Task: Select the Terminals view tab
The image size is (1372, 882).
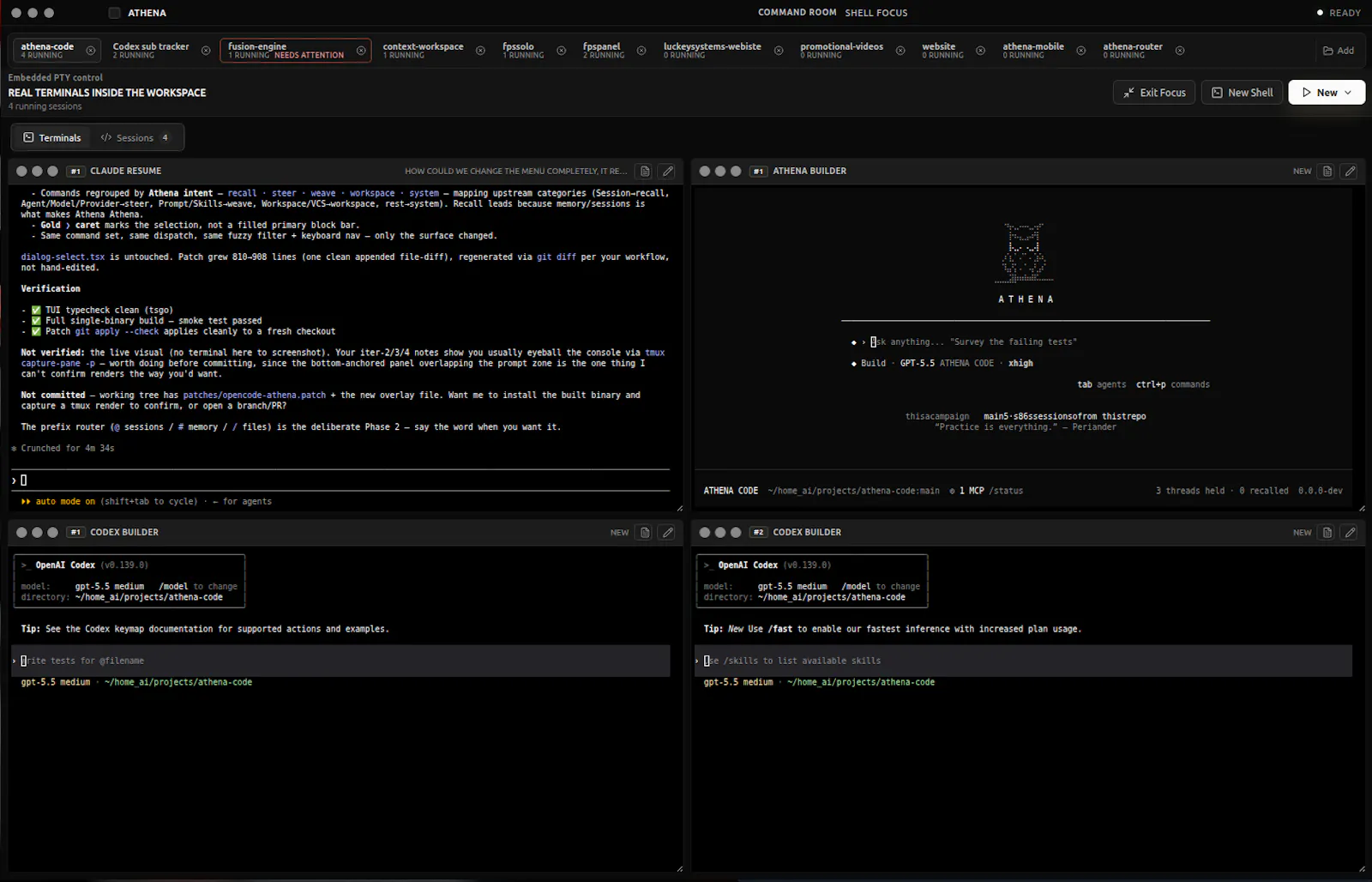Action: [52, 137]
